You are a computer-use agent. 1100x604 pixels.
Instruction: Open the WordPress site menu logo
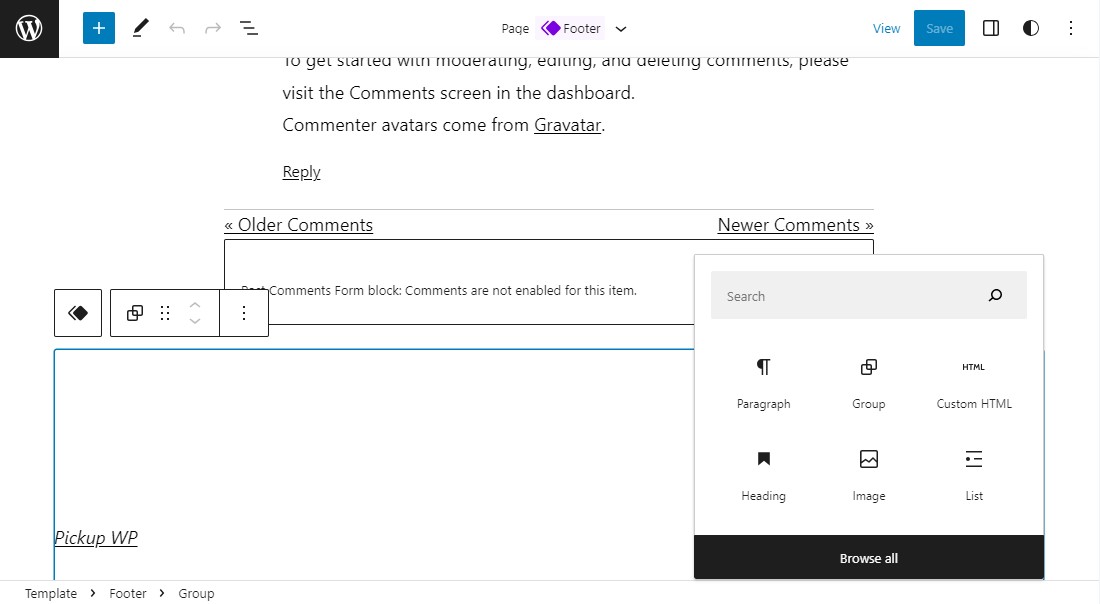tap(29, 29)
